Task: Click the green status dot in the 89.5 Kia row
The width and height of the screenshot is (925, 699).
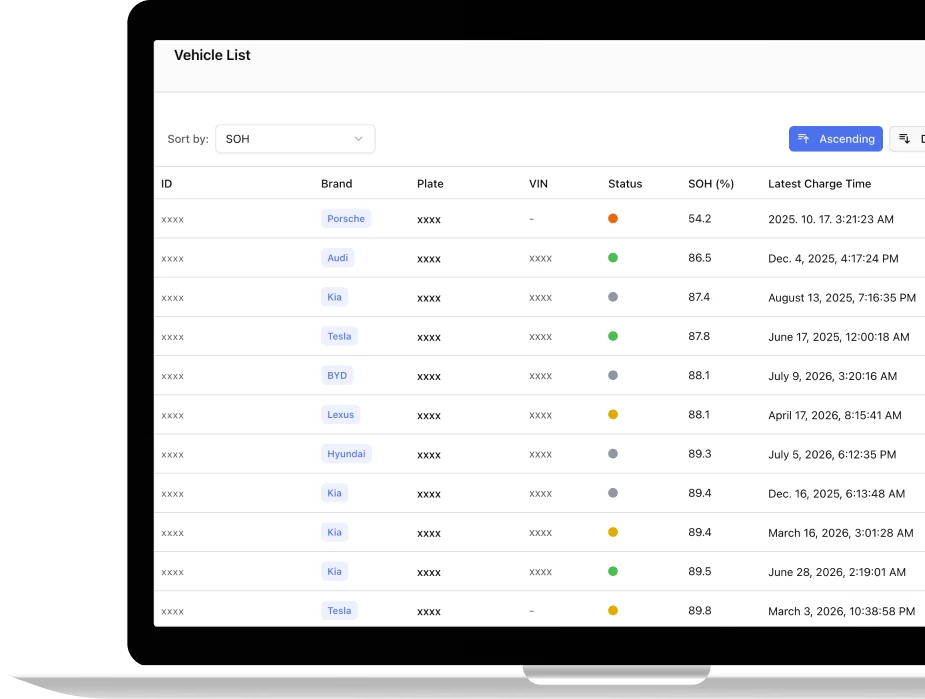Action: pyautogui.click(x=613, y=572)
